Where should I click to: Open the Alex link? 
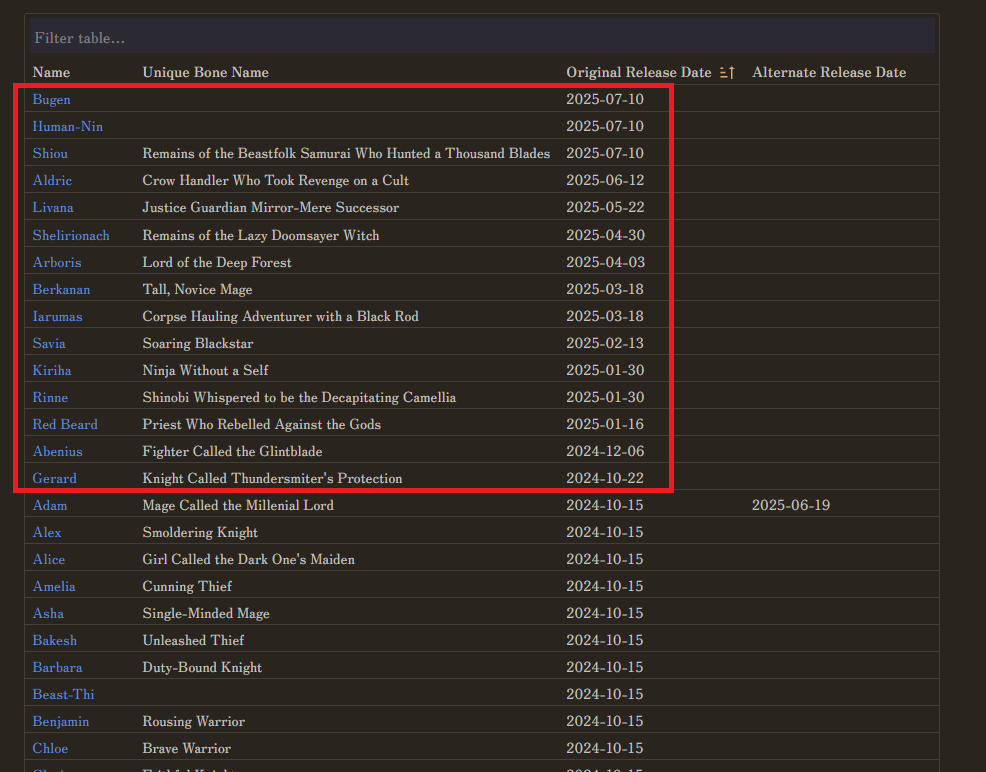(47, 532)
